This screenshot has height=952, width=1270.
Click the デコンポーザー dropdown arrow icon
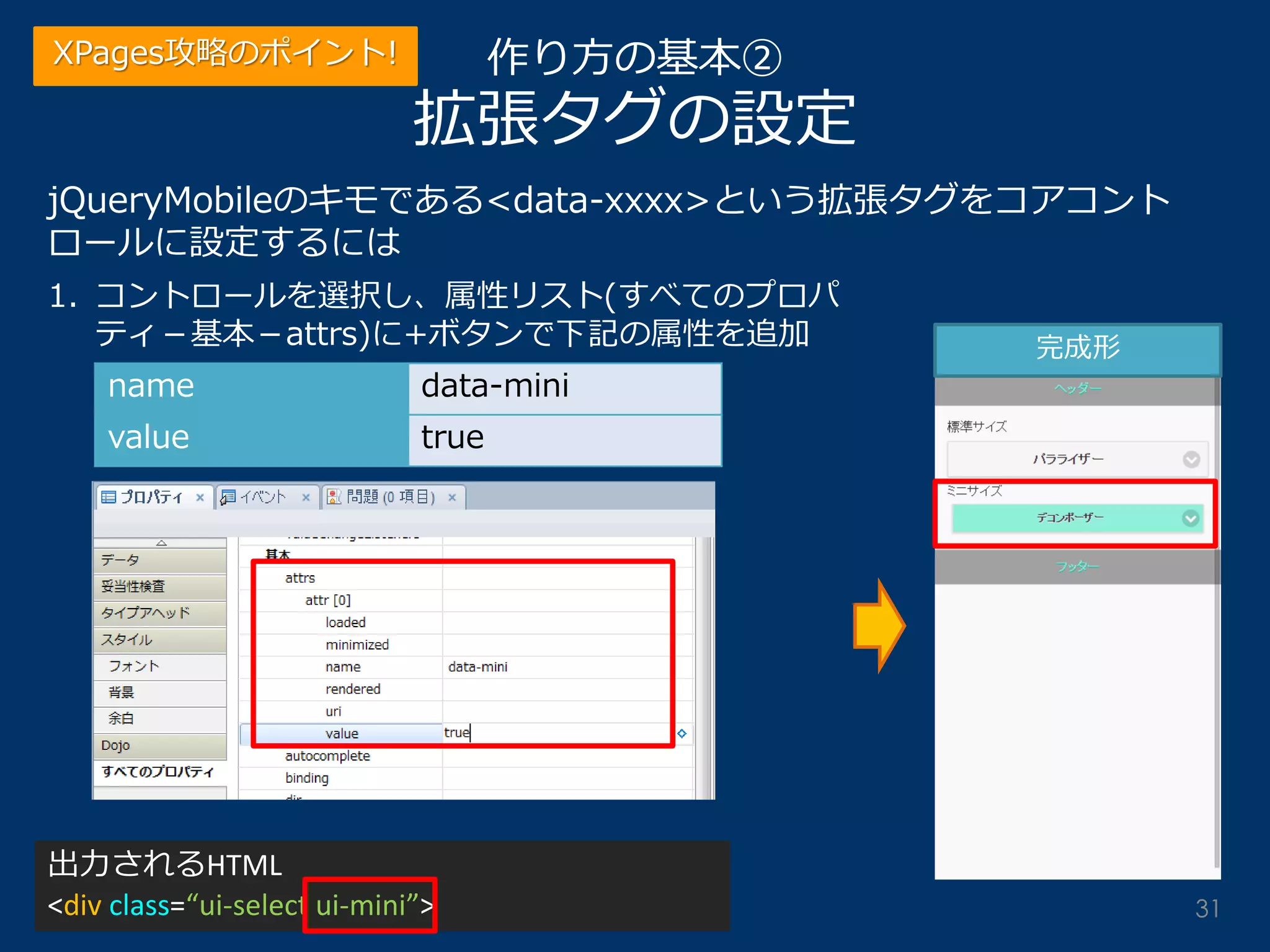point(1191,518)
